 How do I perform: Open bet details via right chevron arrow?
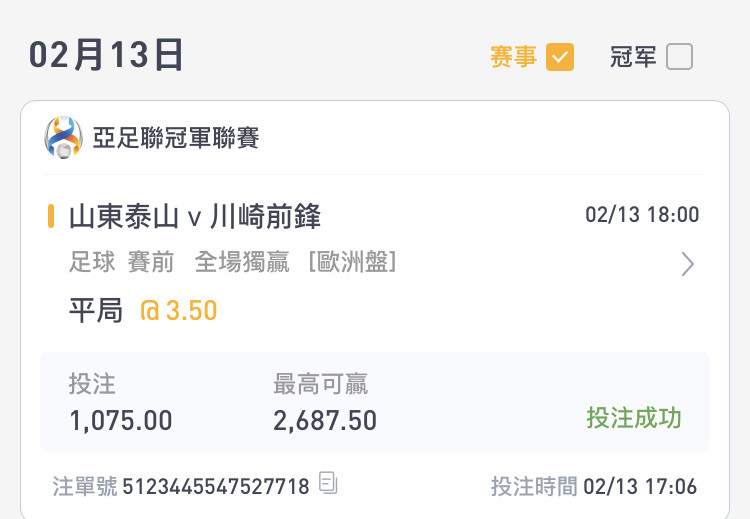point(687,264)
